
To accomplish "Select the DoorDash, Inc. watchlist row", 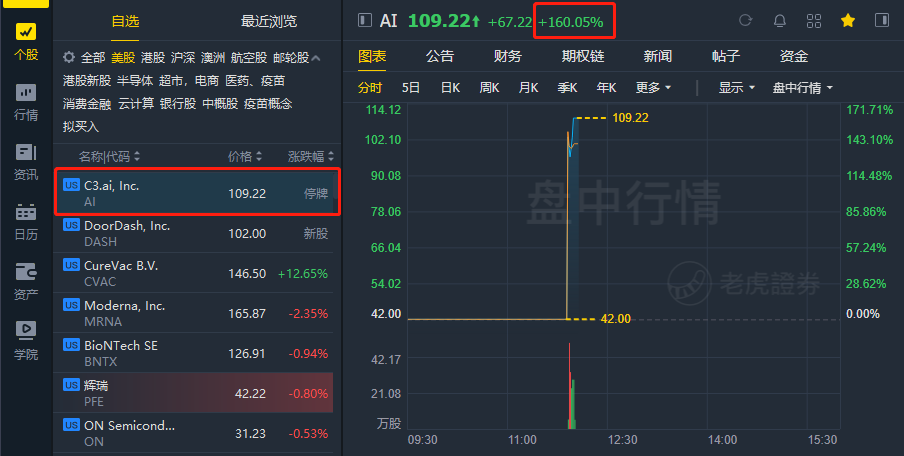I will [197, 233].
